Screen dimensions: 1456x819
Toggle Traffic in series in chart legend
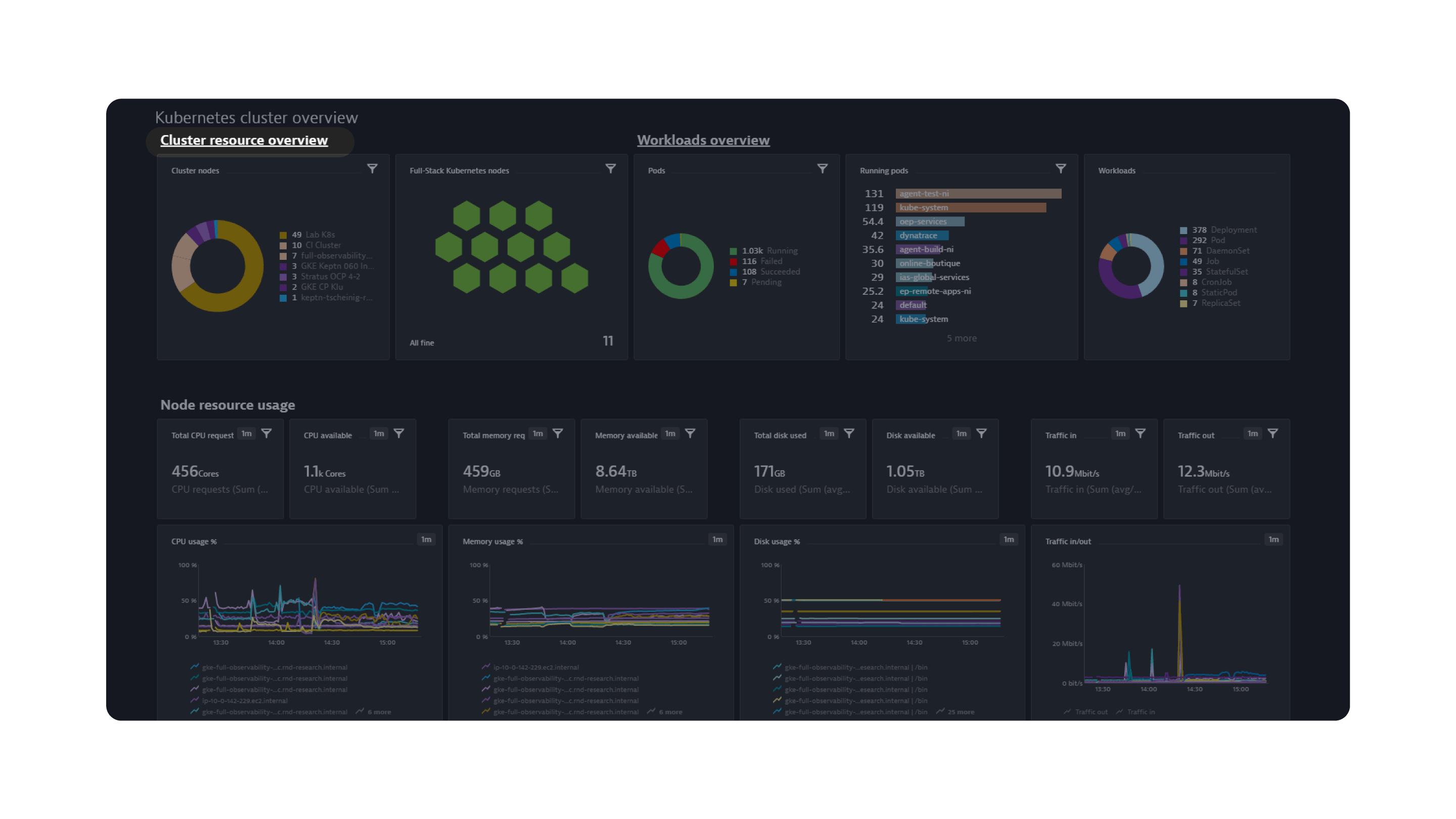(x=1140, y=712)
